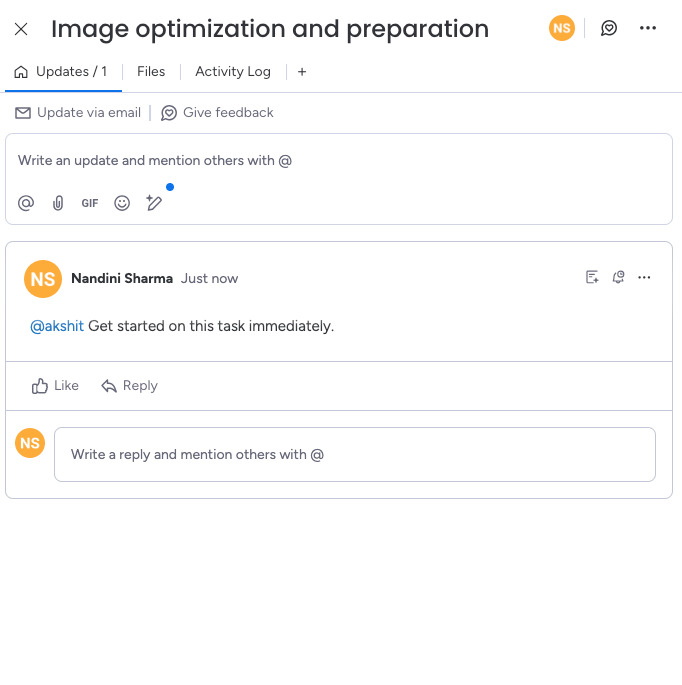Focus the write a reply input field
Image resolution: width=682 pixels, height=685 pixels.
pyautogui.click(x=354, y=455)
